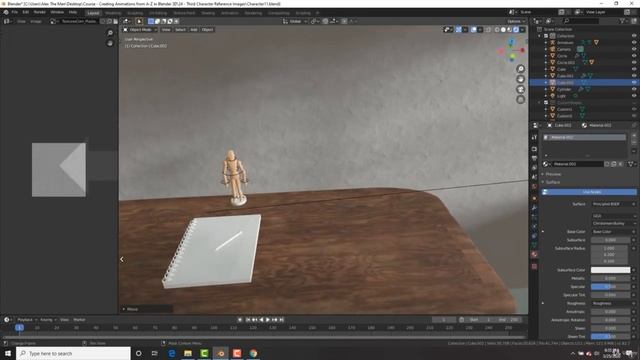Toggle visibility of Collection in outliner
The image size is (640, 360).
pyautogui.click(x=634, y=36)
